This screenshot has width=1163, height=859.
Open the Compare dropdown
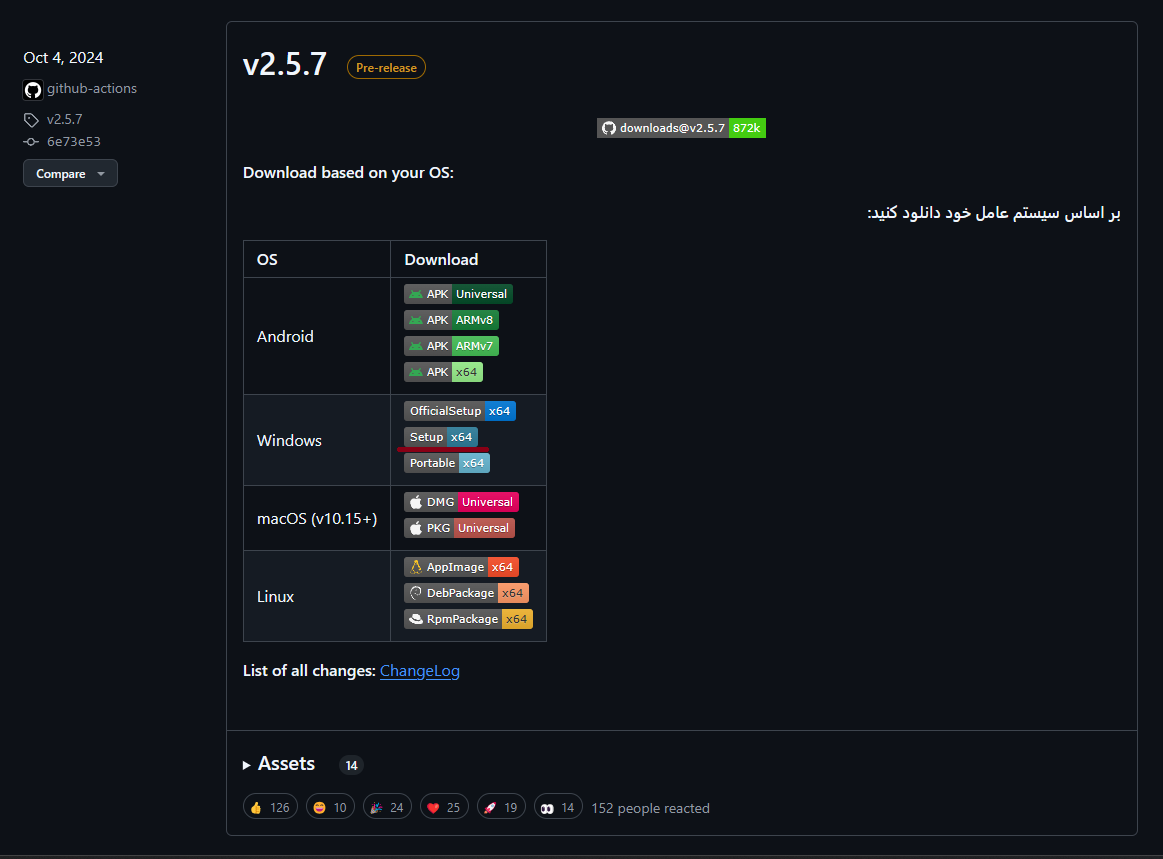click(70, 174)
